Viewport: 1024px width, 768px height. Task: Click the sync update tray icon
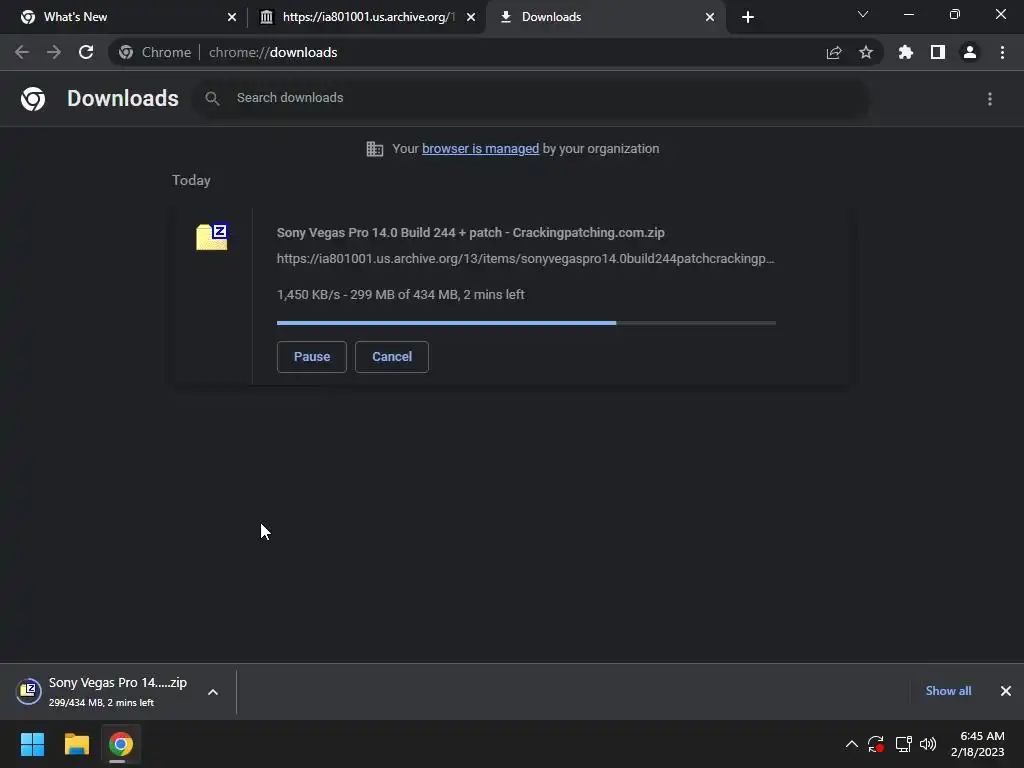click(x=876, y=744)
